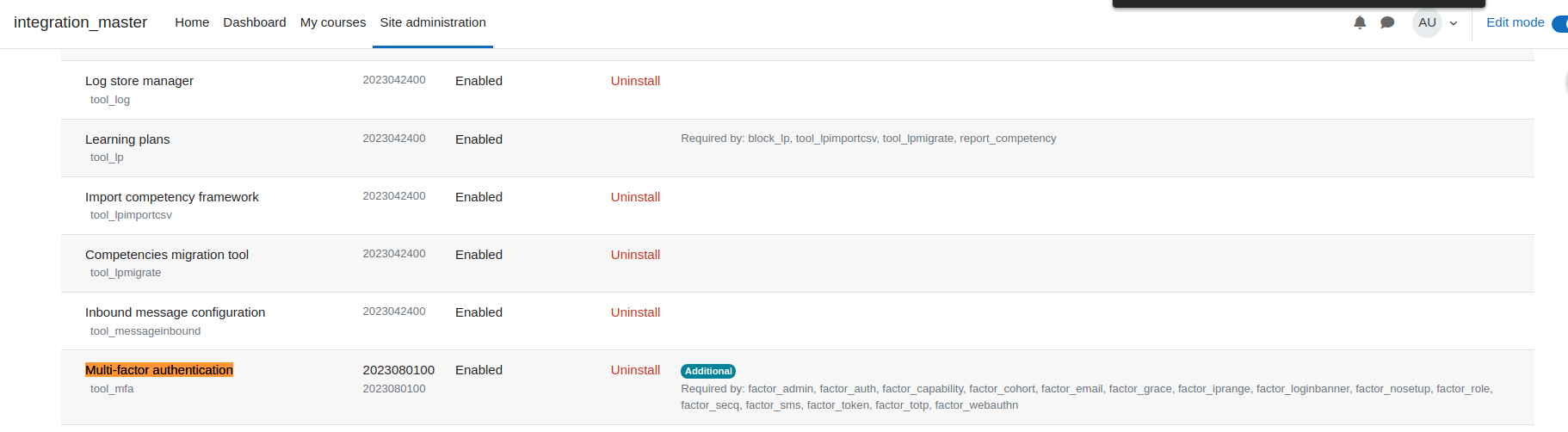This screenshot has height=432, width=1568.
Task: Click highlighted Multi-factor authentication name
Action: [159, 370]
